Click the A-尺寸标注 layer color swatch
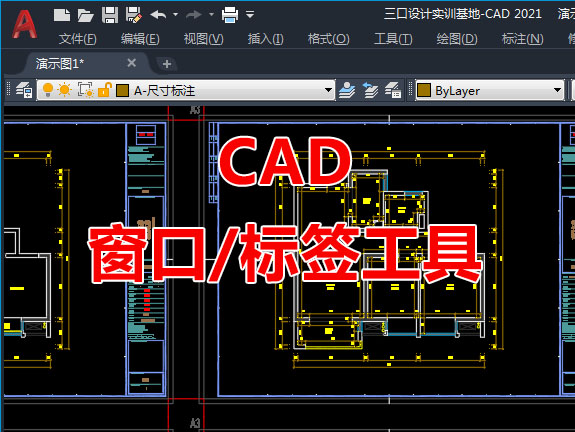The width and height of the screenshot is (575, 432). pyautogui.click(x=122, y=90)
